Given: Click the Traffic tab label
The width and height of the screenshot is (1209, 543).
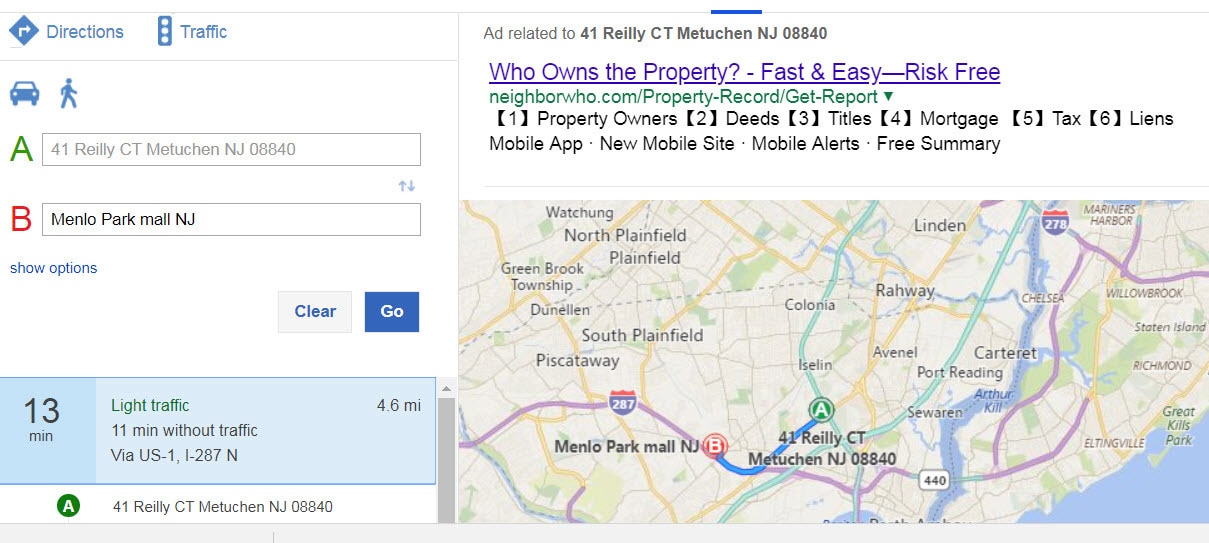Looking at the screenshot, I should tap(204, 32).
